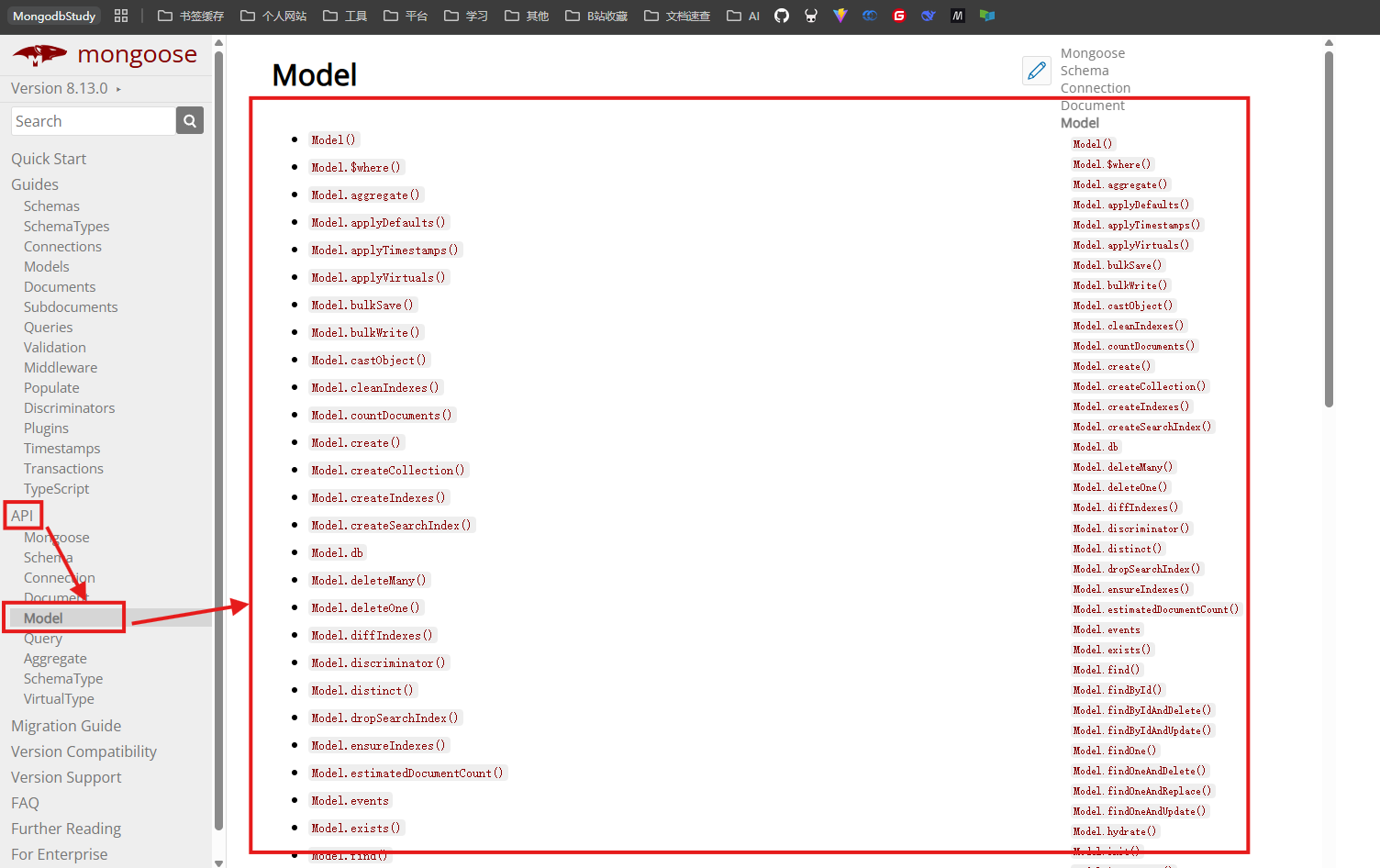The height and width of the screenshot is (868, 1380).
Task: Open Connection in right outline
Action: click(1096, 88)
